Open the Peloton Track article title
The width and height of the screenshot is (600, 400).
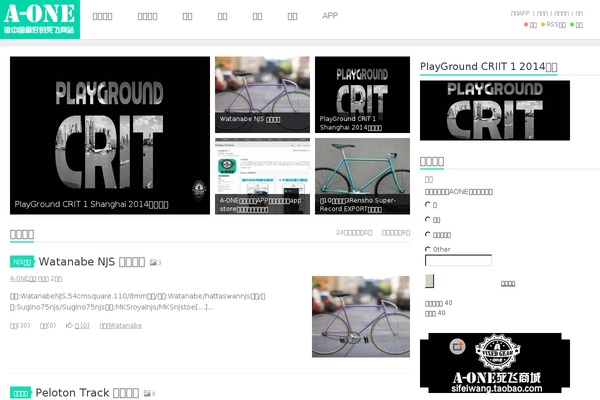(x=87, y=393)
